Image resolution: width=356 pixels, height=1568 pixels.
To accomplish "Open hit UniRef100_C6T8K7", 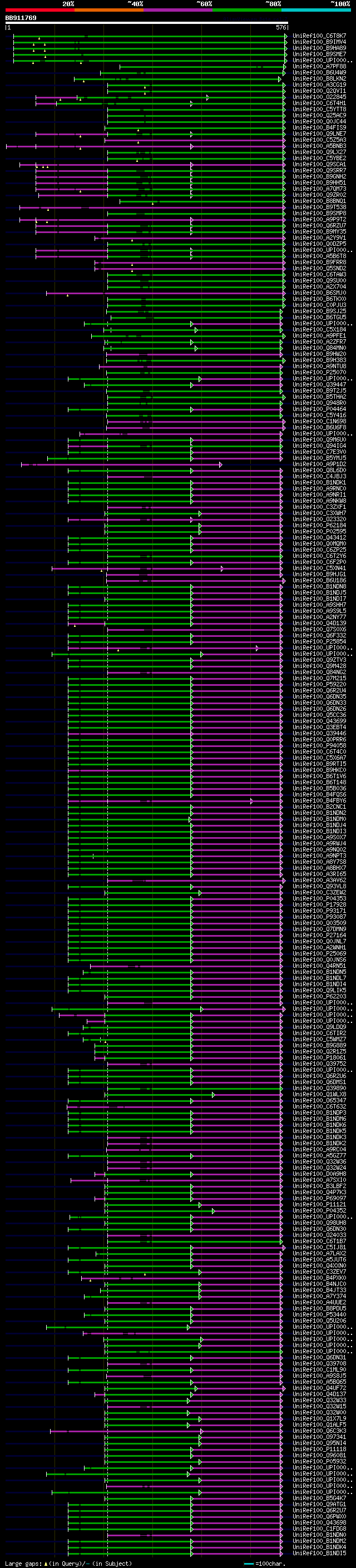I will tap(319, 36).
